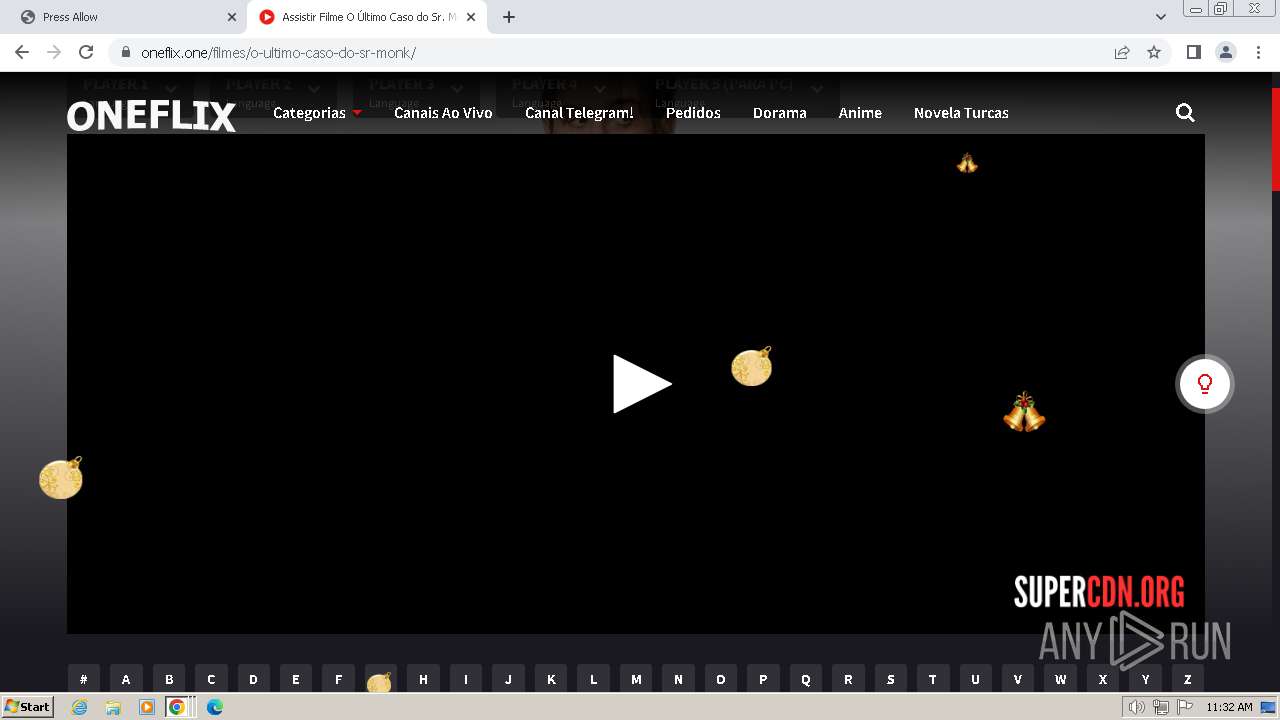Filter titles by letter U
This screenshot has height=720, width=1280.
(x=975, y=679)
